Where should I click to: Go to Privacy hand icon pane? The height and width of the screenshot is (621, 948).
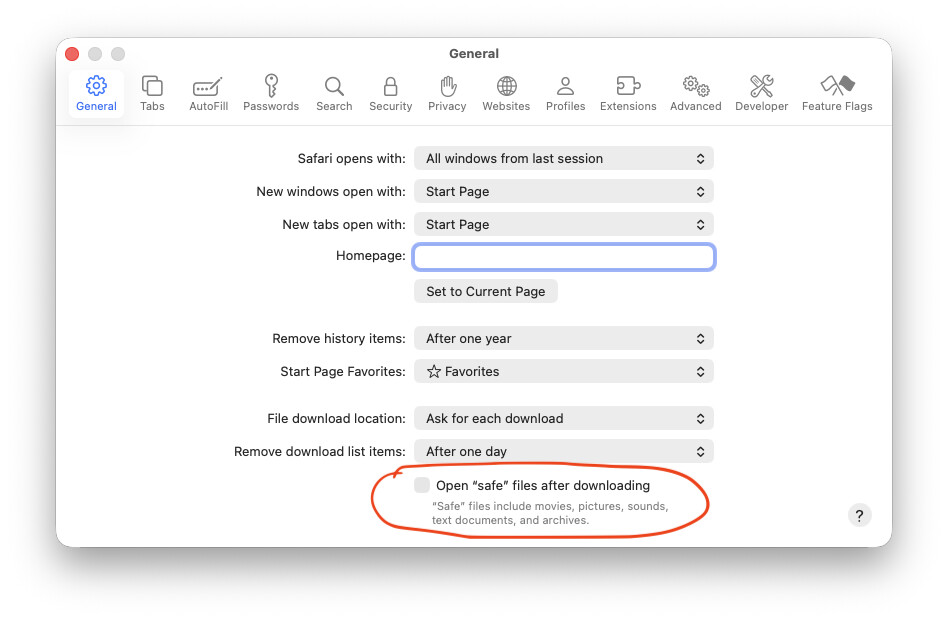447,94
